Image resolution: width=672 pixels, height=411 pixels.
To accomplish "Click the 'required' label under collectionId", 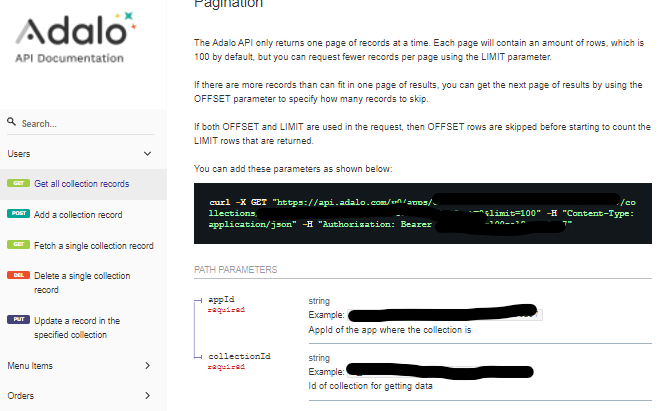I will click(226, 366).
